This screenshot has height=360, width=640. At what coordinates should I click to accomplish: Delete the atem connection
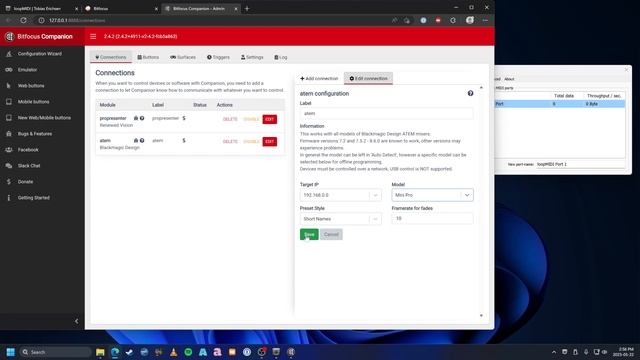point(230,142)
